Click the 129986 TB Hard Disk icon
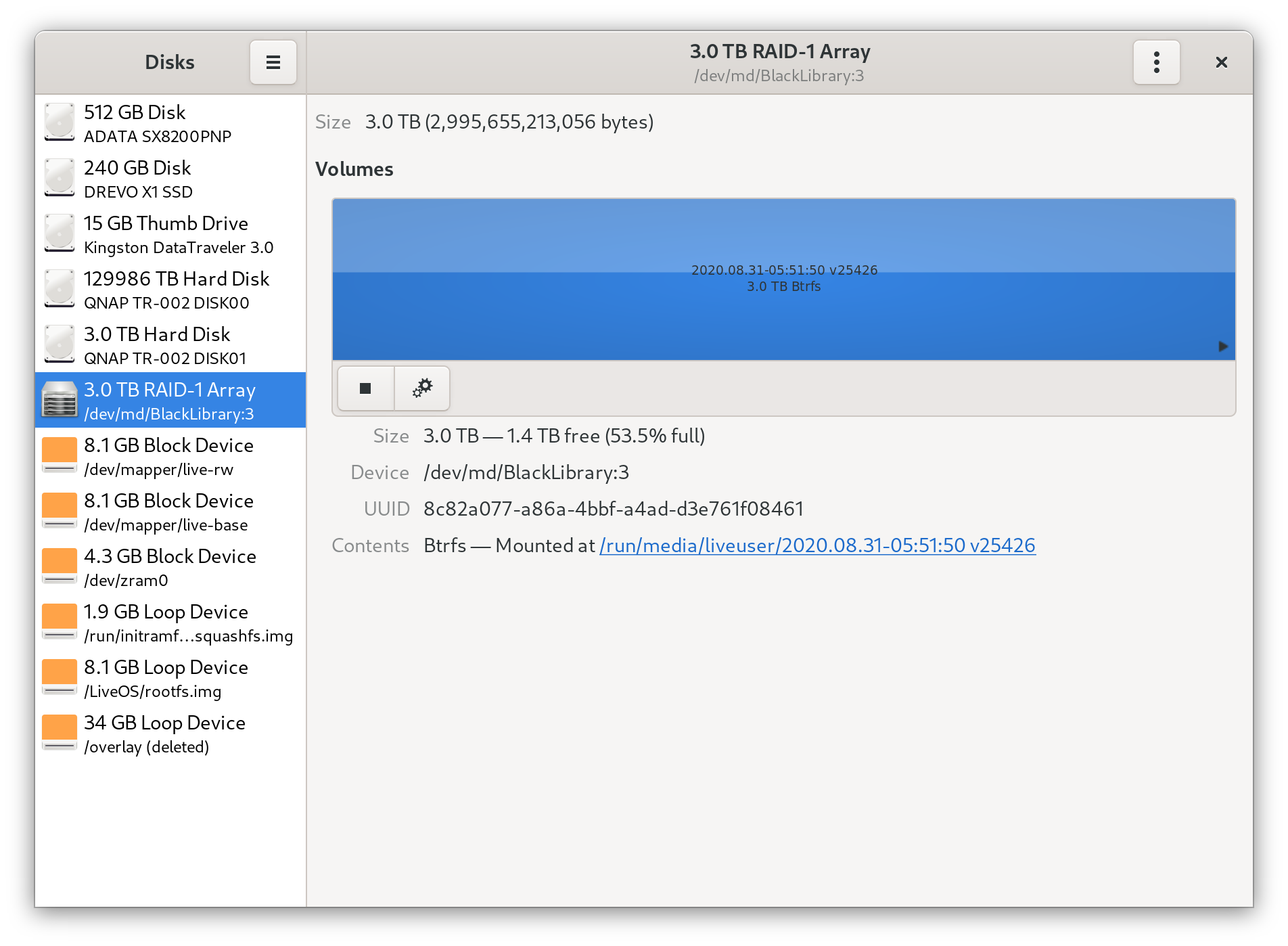The width and height of the screenshot is (1288, 946). pyautogui.click(x=60, y=289)
